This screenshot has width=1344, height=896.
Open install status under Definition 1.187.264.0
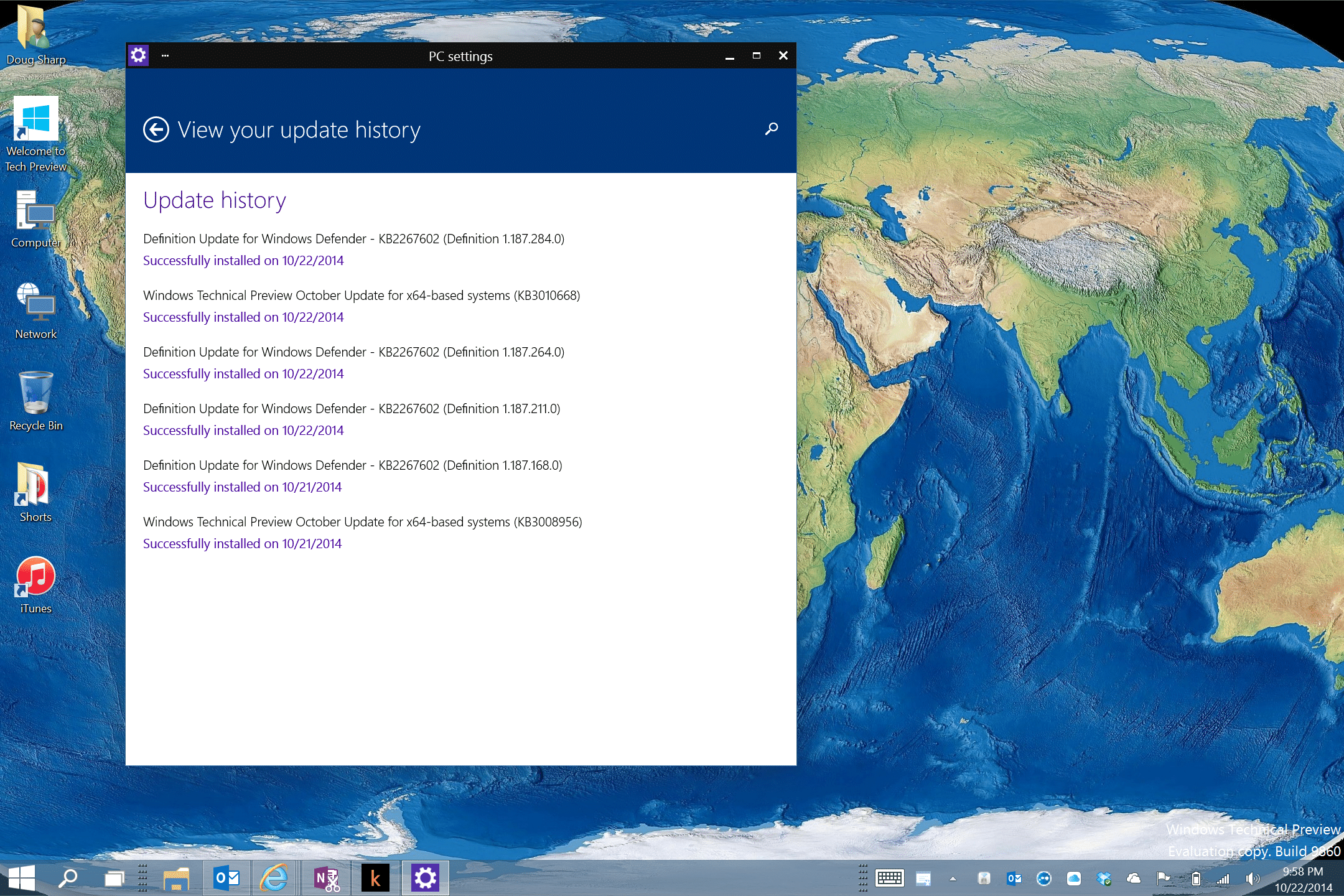[243, 374]
